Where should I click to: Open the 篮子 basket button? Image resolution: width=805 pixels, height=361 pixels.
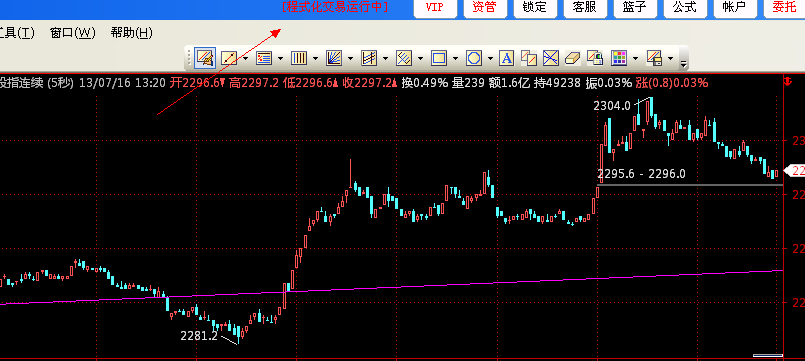[635, 8]
